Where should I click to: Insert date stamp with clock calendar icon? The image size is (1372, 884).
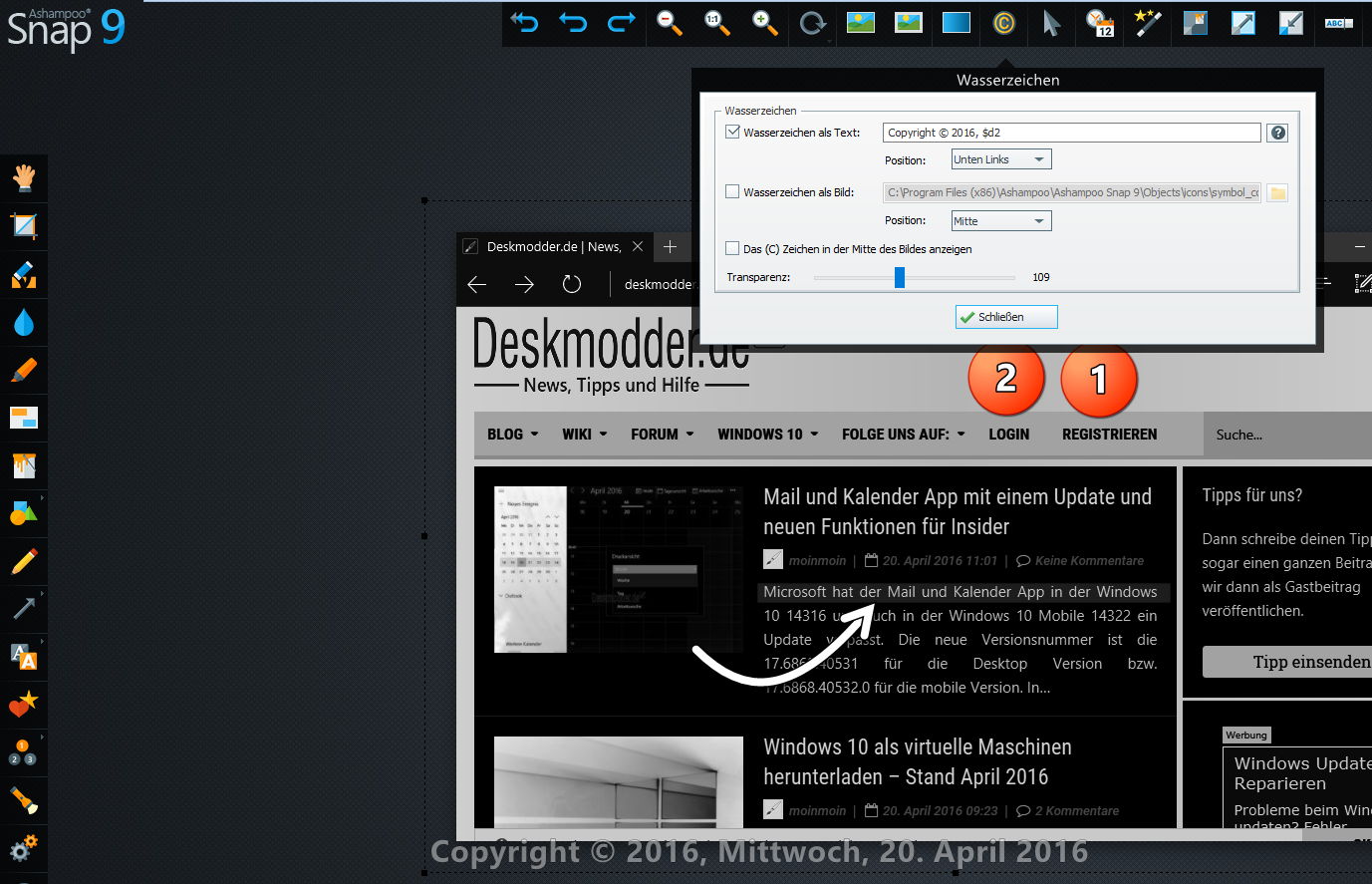pos(1100,22)
